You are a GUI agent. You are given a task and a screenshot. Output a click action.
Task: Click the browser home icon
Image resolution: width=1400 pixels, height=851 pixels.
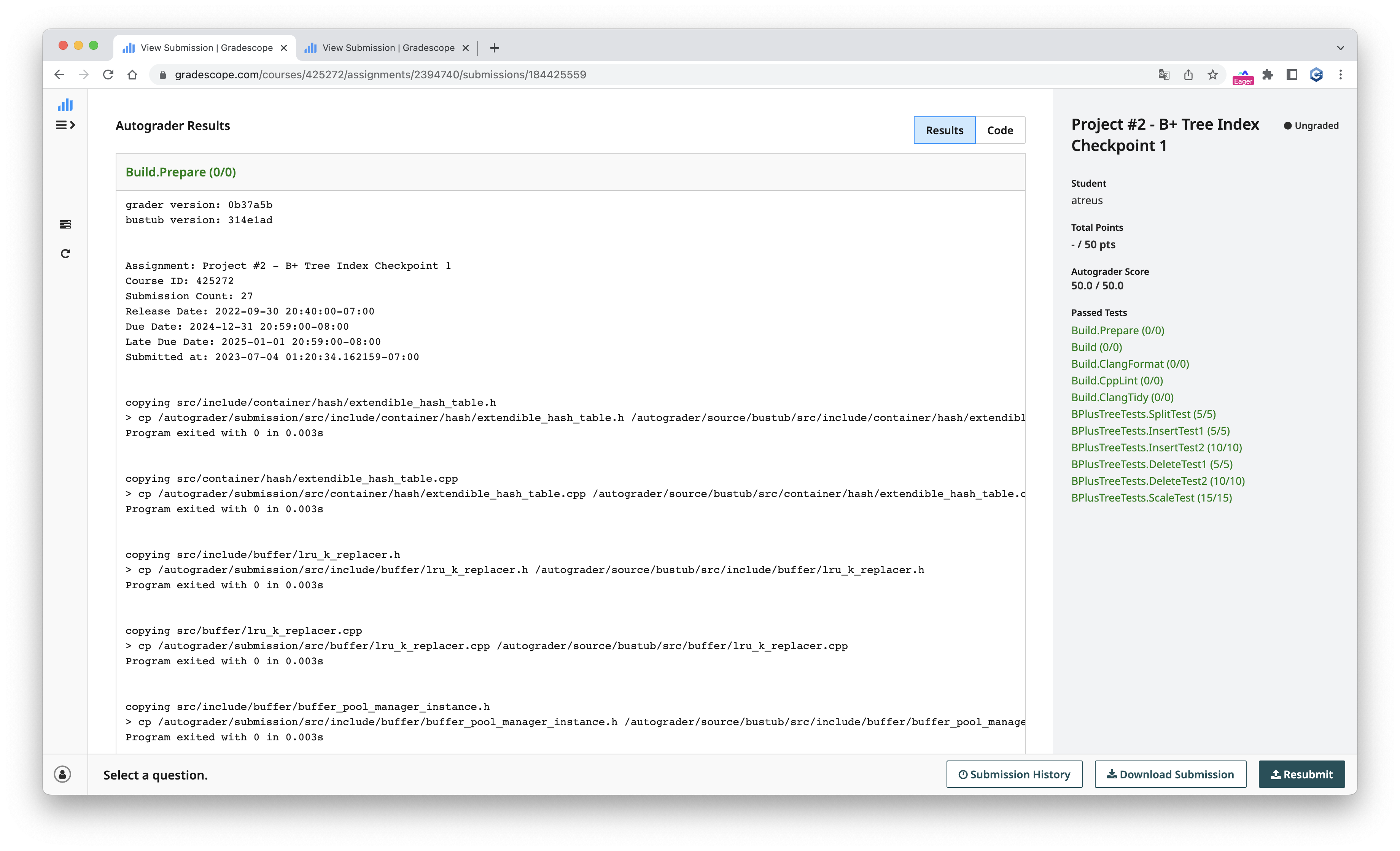(x=132, y=75)
